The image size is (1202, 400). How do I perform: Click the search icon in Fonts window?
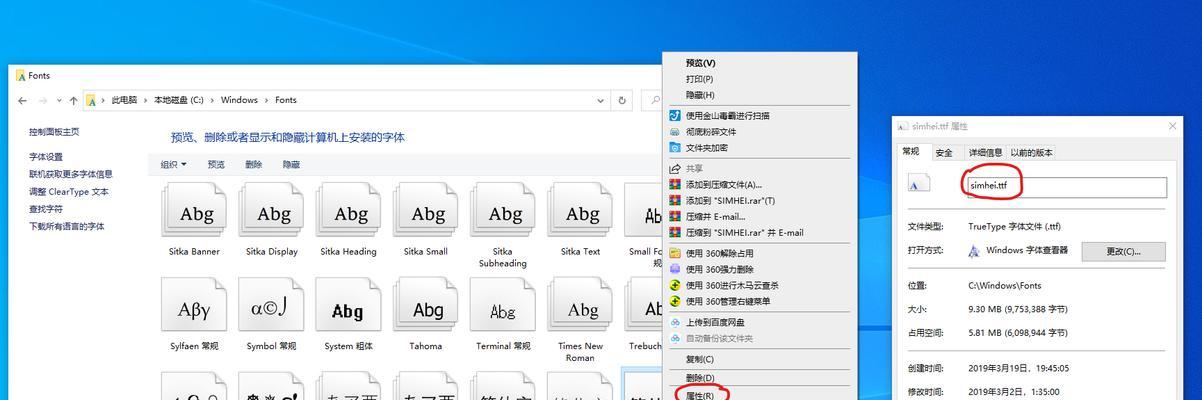pos(654,100)
